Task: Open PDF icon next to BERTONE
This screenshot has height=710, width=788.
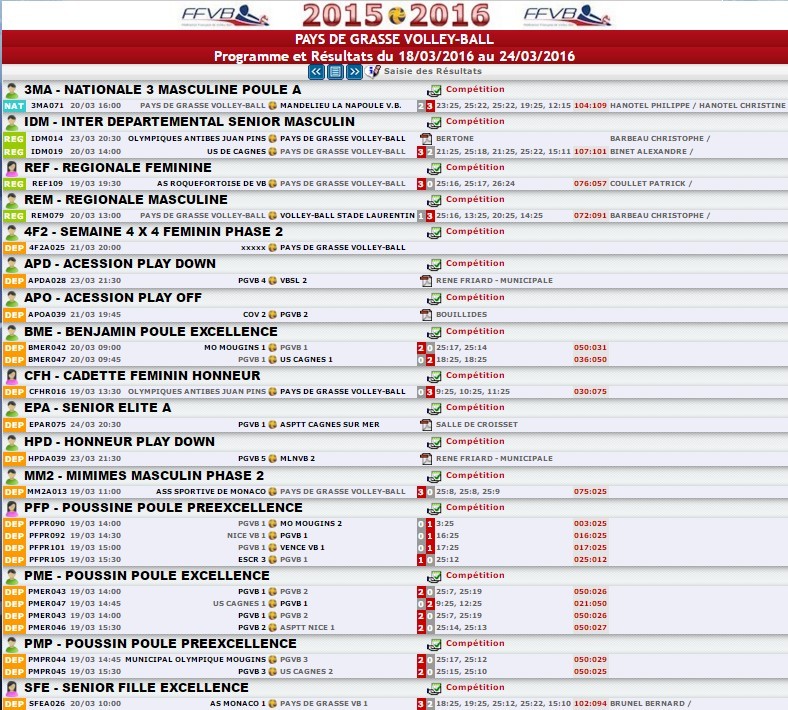Action: coord(425,138)
